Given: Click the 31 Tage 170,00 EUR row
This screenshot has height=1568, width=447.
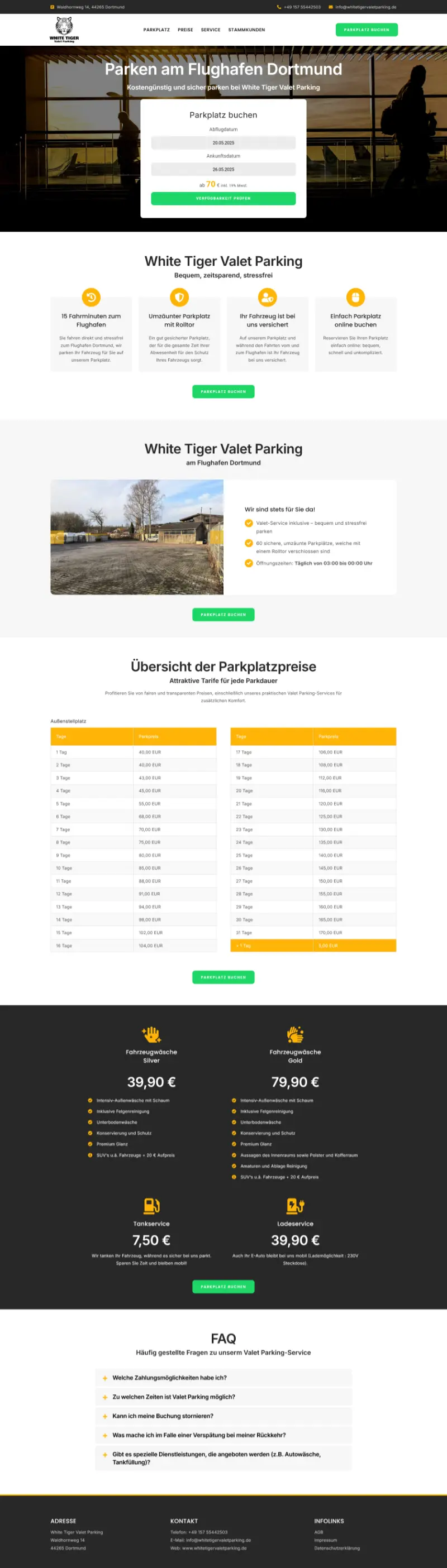Looking at the screenshot, I should pos(313,933).
